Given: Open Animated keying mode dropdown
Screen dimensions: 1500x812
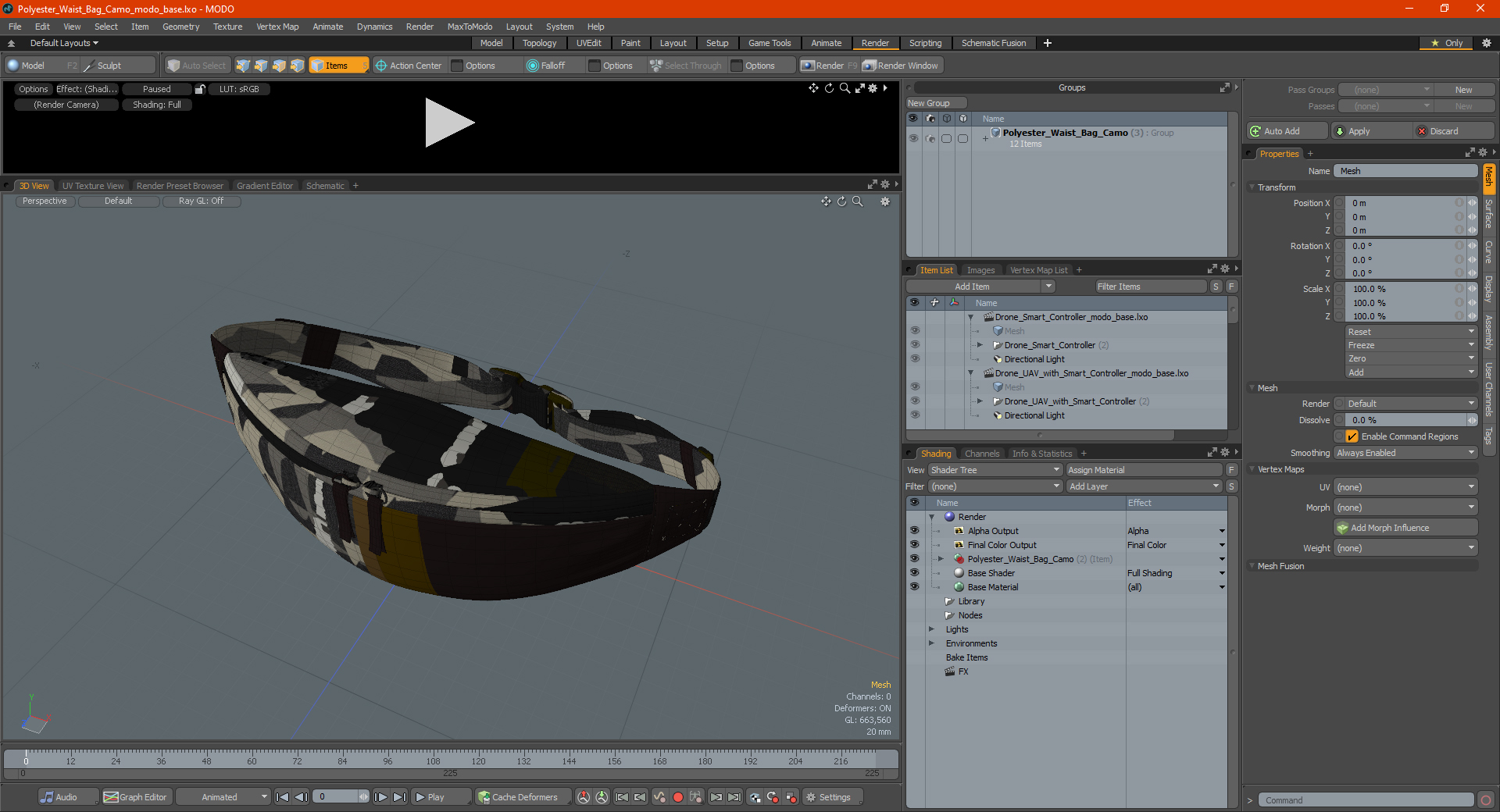Looking at the screenshot, I should pyautogui.click(x=223, y=797).
